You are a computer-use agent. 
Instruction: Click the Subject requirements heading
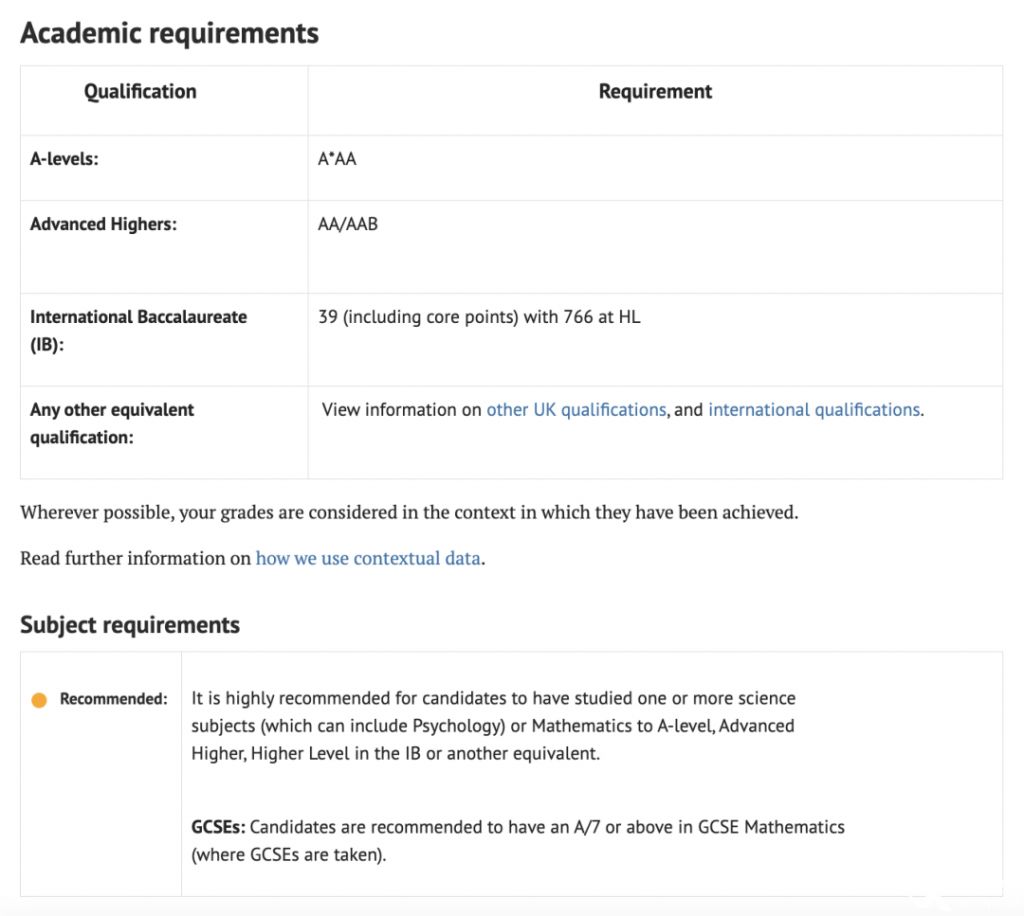pos(130,625)
